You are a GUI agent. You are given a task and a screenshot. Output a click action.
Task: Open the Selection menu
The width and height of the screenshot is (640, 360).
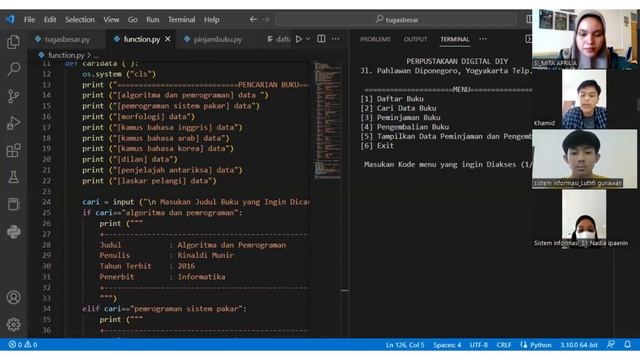[x=80, y=20]
